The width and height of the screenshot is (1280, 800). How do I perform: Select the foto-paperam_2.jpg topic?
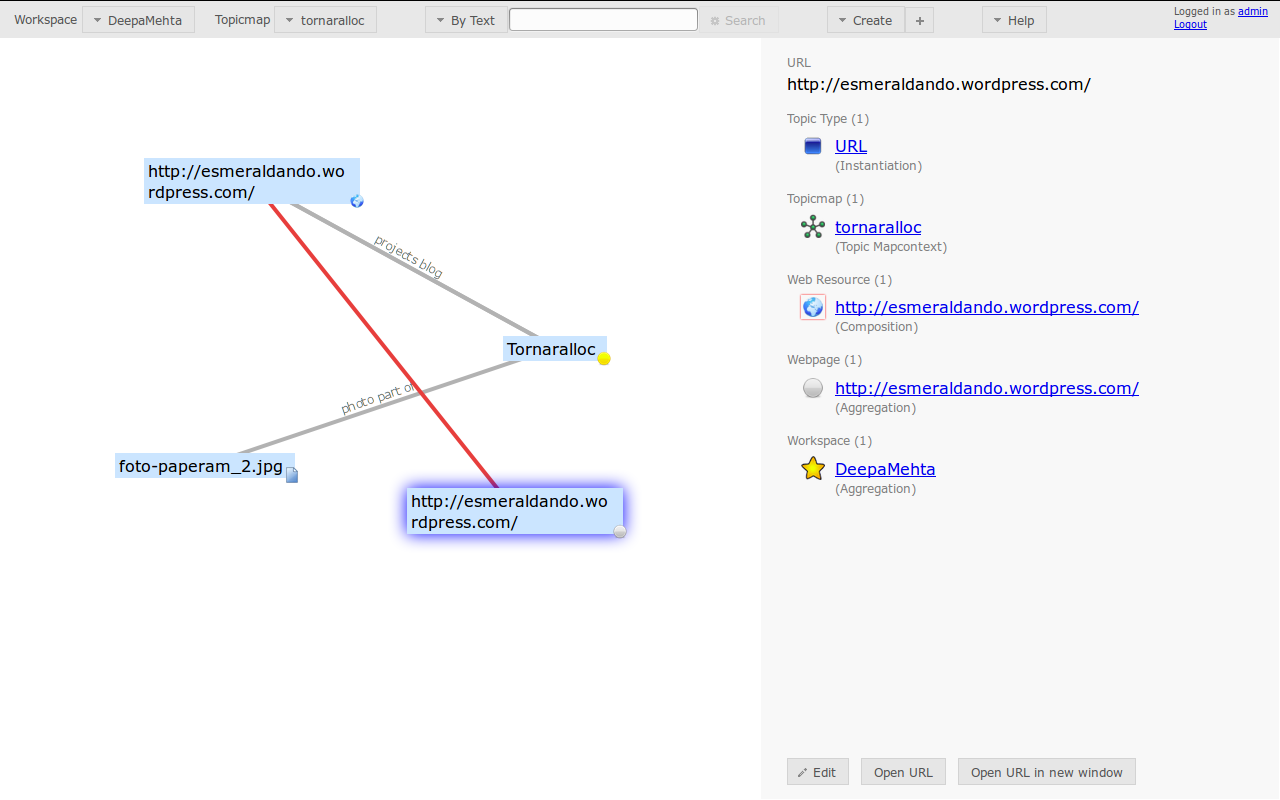pos(204,465)
